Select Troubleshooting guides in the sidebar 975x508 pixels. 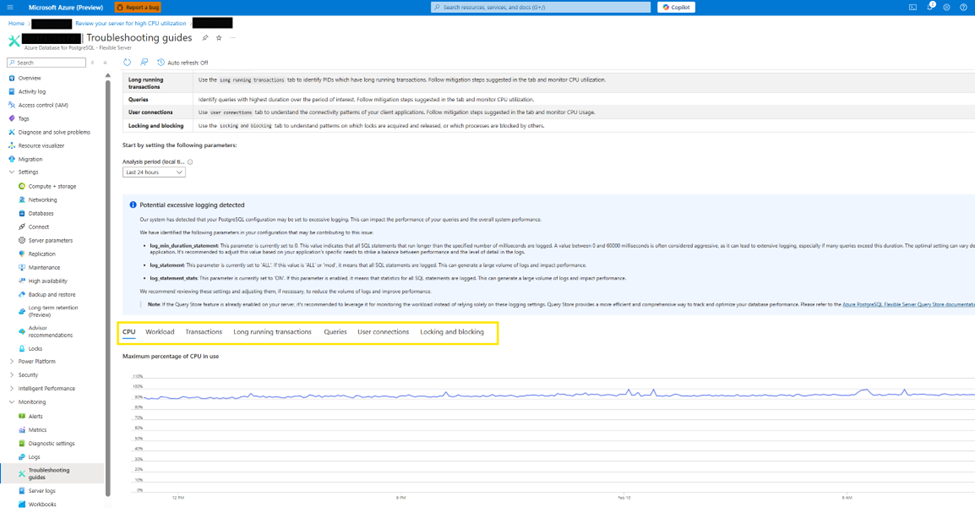tap(52, 473)
